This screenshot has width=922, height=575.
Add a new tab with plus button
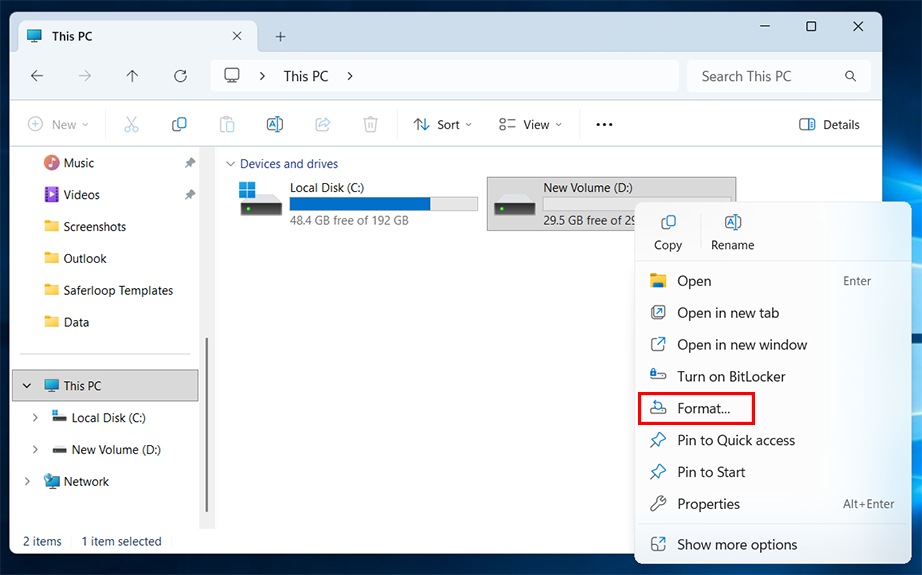(x=280, y=36)
